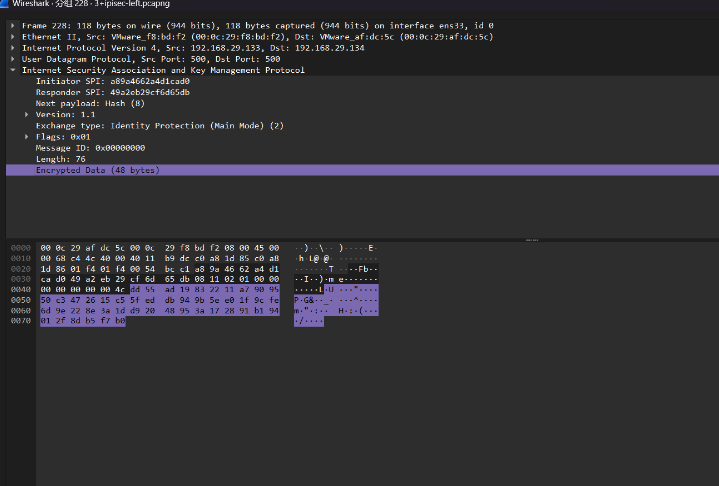The image size is (719, 486).
Task: Click the Internet Protocol Version 4 text
Action: tap(193, 48)
